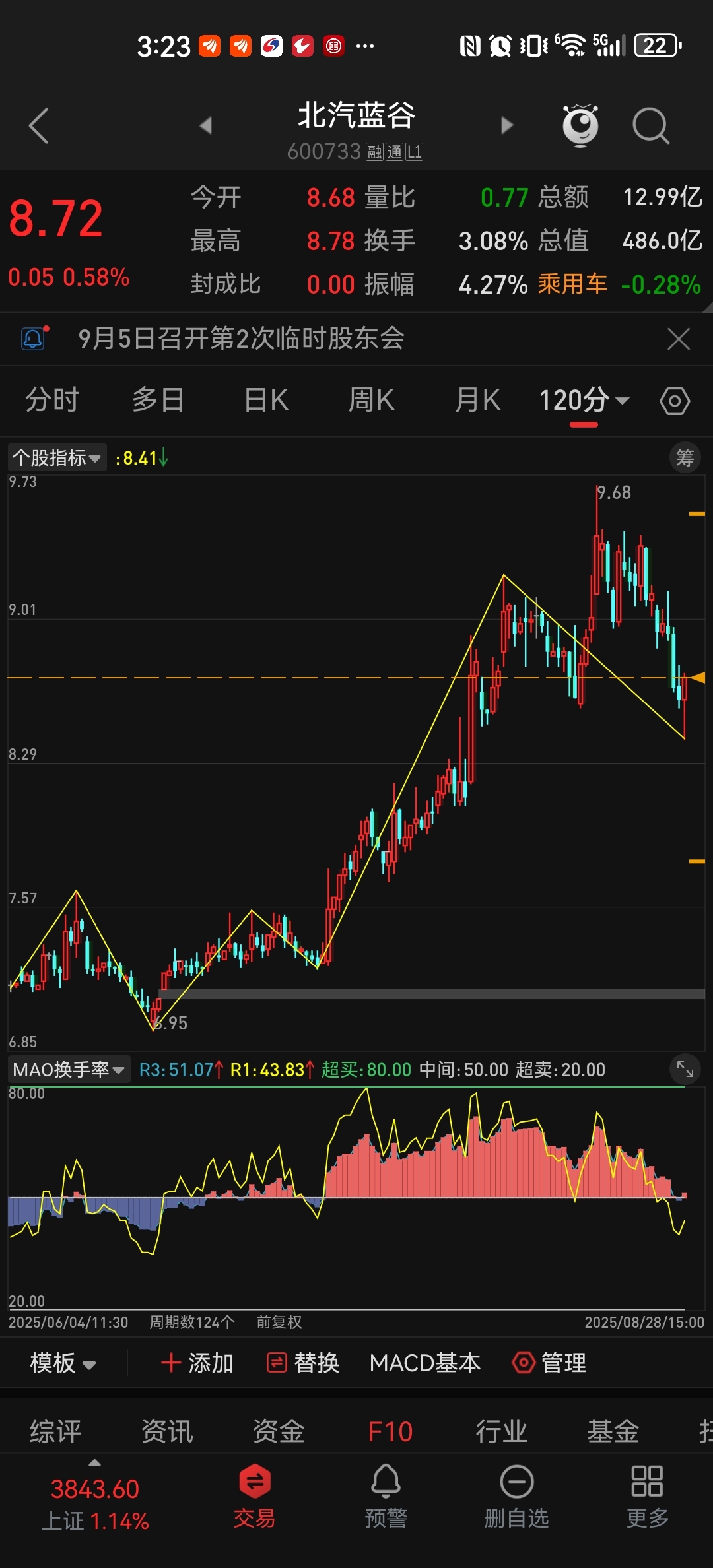This screenshot has width=713, height=1568.
Task: Open the F10 tab
Action: (390, 1431)
